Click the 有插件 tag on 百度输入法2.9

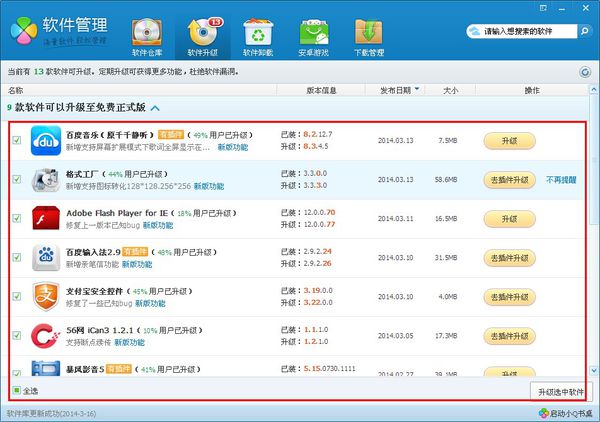(135, 252)
